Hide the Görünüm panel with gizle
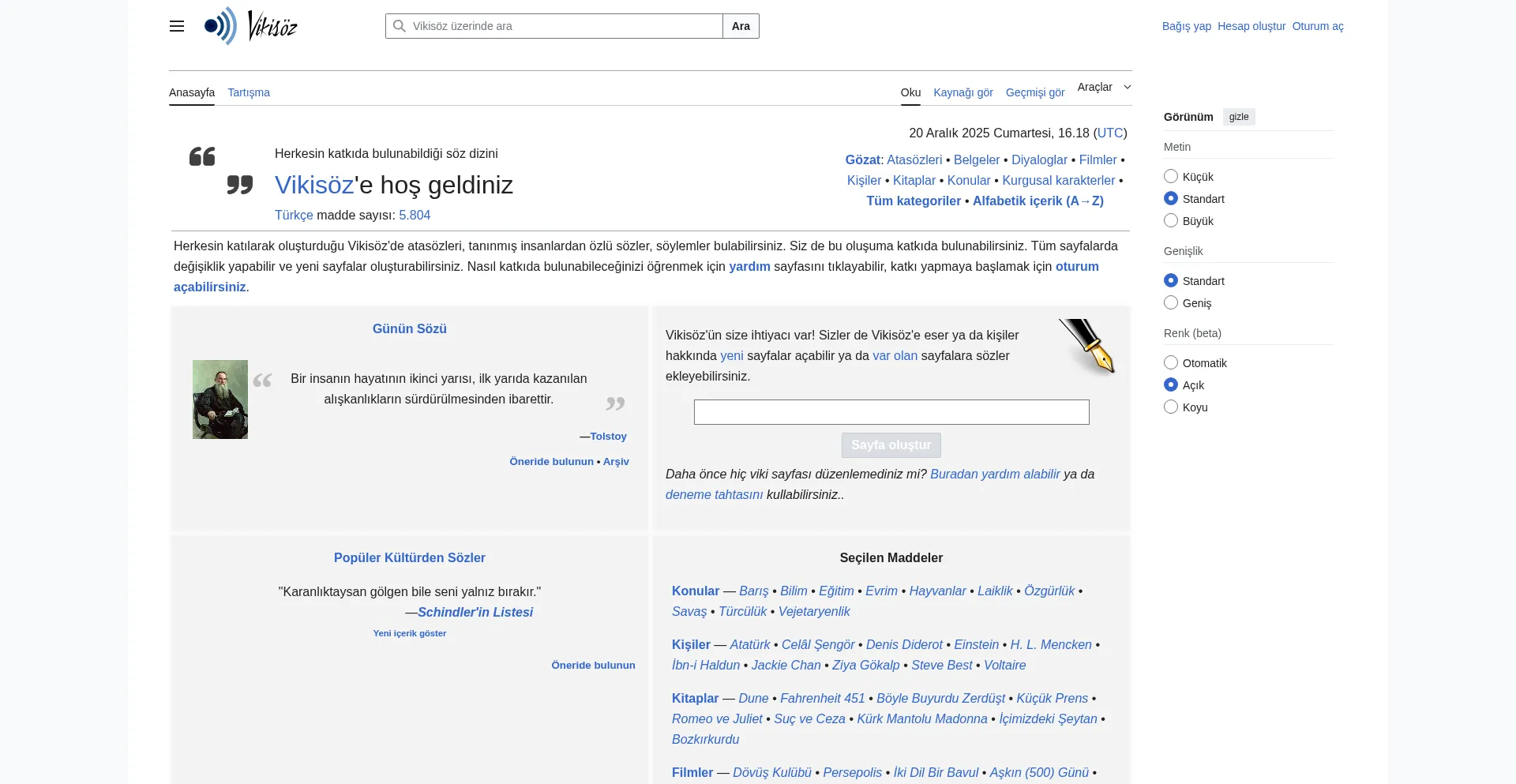 1238,117
